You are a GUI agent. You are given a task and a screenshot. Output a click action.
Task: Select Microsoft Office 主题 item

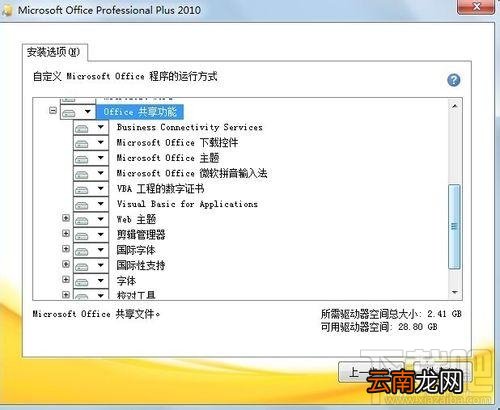pyautogui.click(x=168, y=158)
